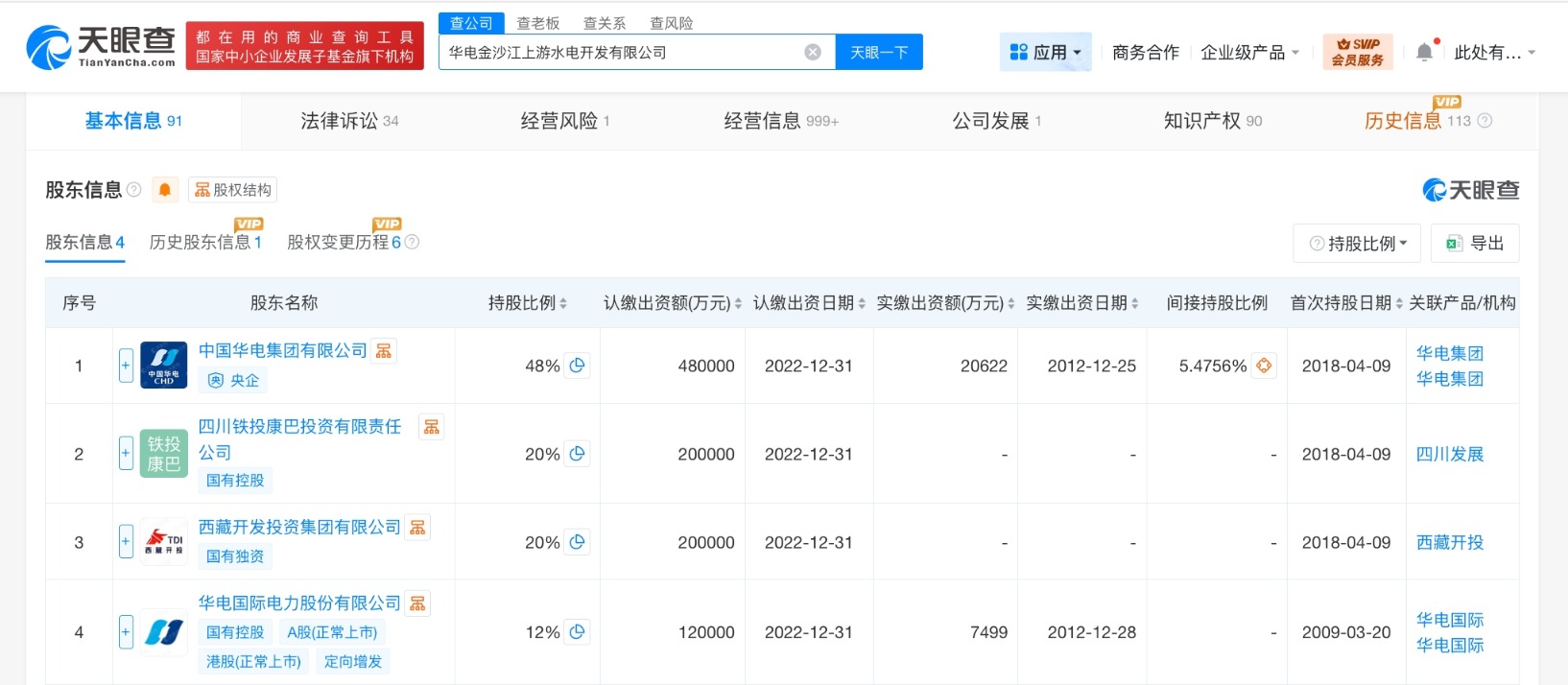Expand the 企业级产品 menu
Image resolution: width=1568 pixels, height=685 pixels.
point(1249,53)
